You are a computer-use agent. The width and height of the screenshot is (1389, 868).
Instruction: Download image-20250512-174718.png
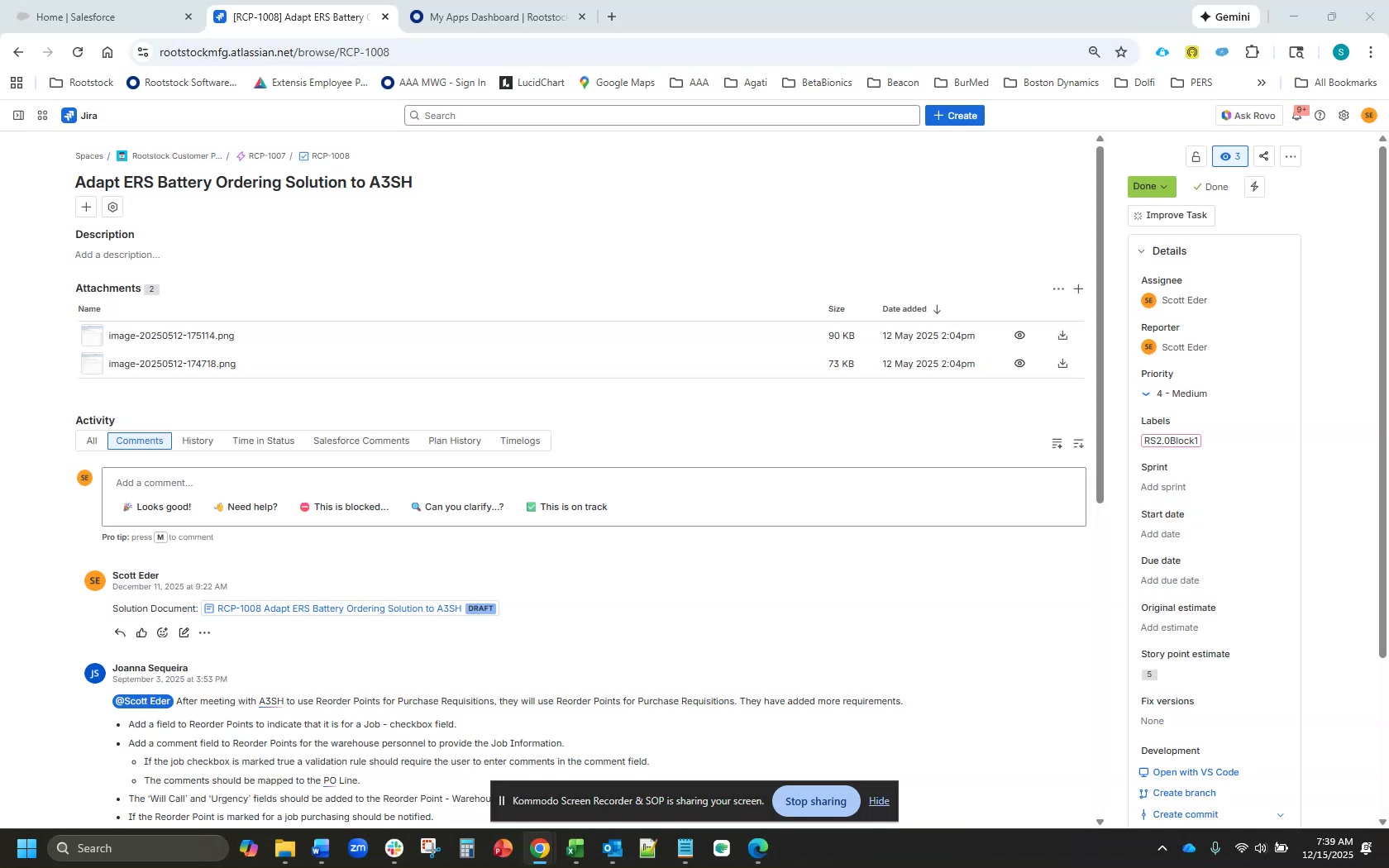pyautogui.click(x=1062, y=364)
